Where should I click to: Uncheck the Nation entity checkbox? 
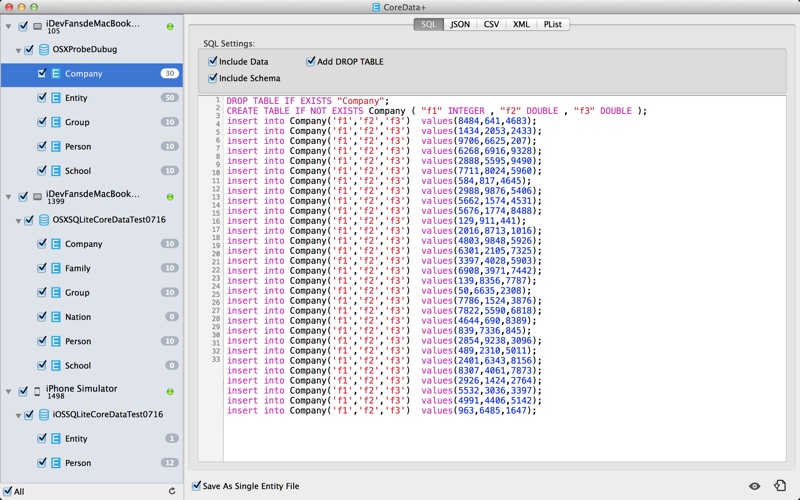(42, 317)
